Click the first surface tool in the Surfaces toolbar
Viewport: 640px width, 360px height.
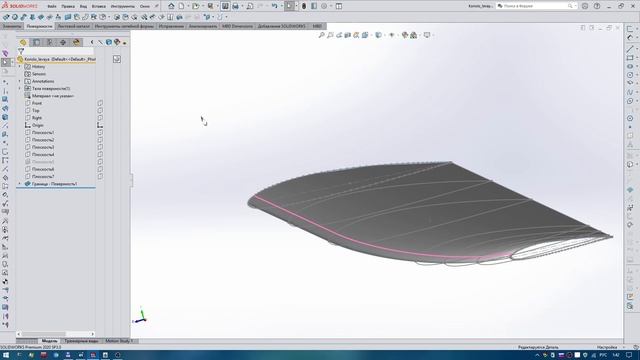click(6, 17)
